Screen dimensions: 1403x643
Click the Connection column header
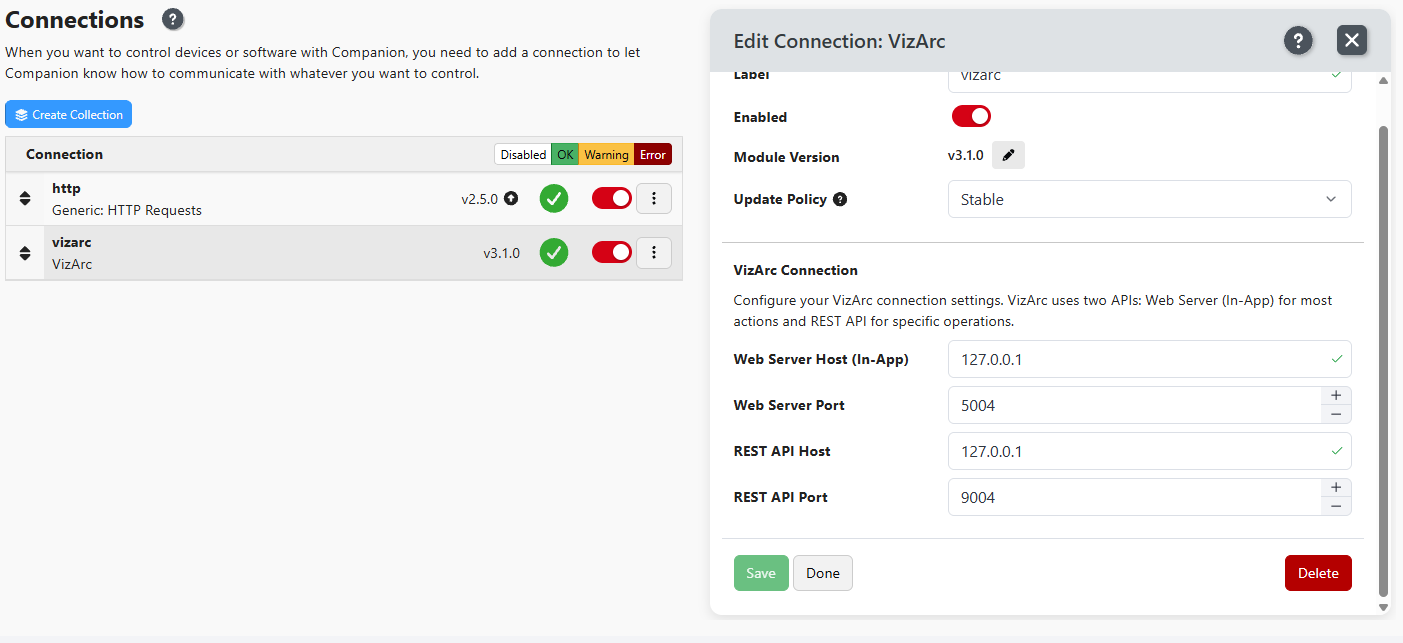pyautogui.click(x=64, y=154)
